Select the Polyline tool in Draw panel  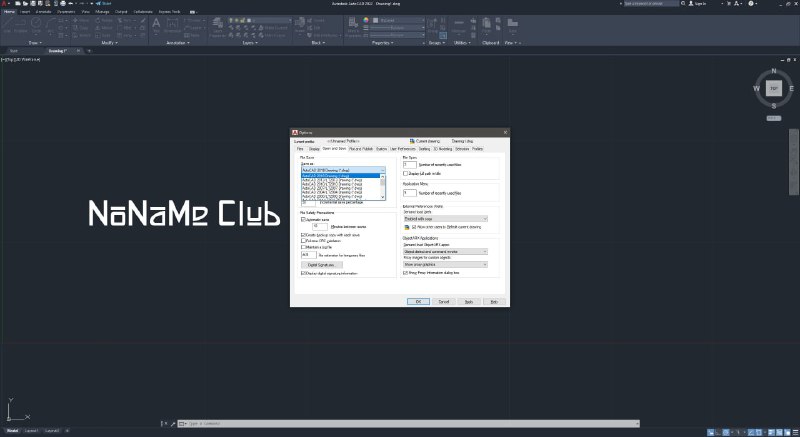(x=21, y=25)
